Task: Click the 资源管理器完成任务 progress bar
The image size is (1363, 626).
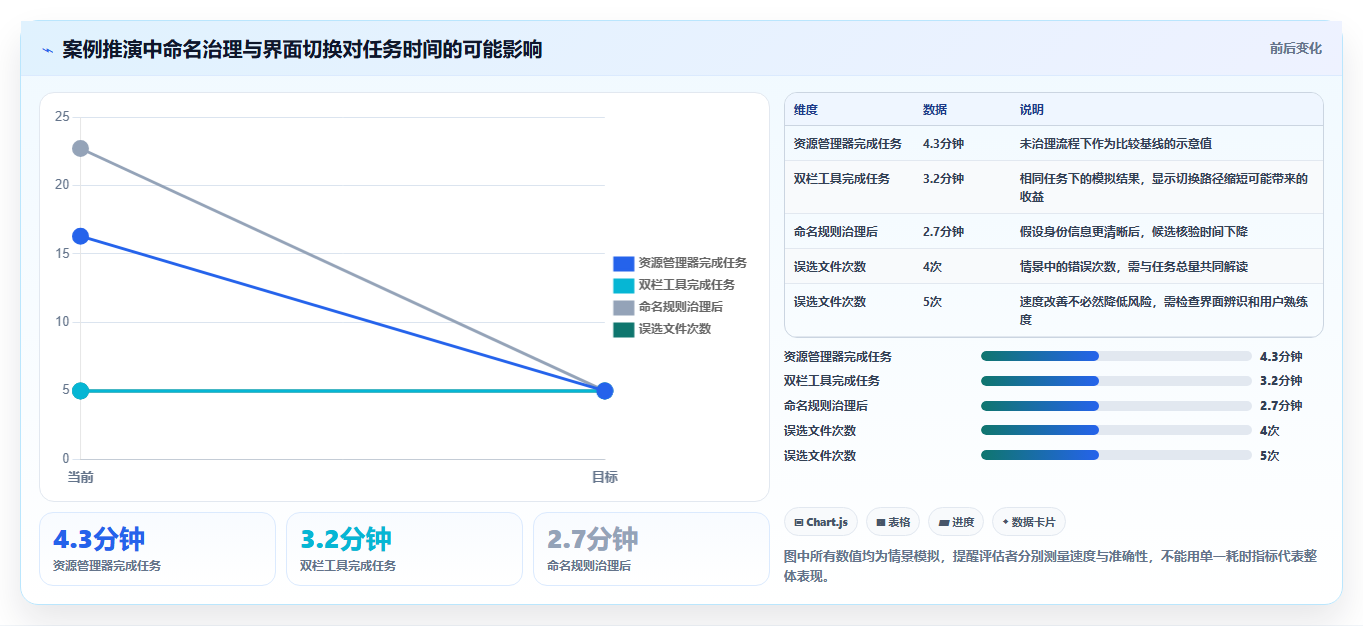Action: tap(1116, 356)
